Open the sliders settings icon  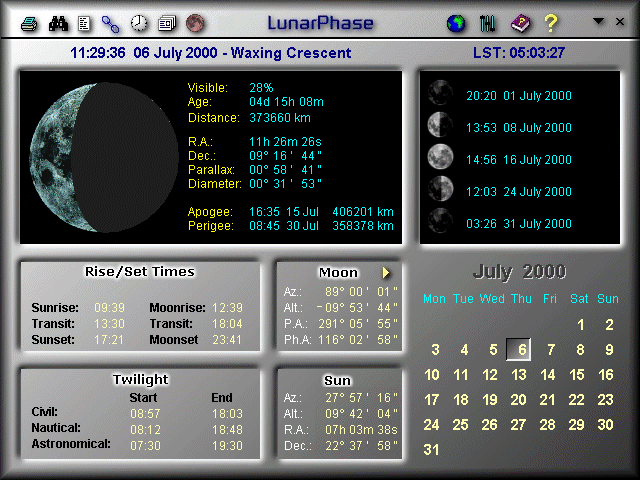[487, 23]
